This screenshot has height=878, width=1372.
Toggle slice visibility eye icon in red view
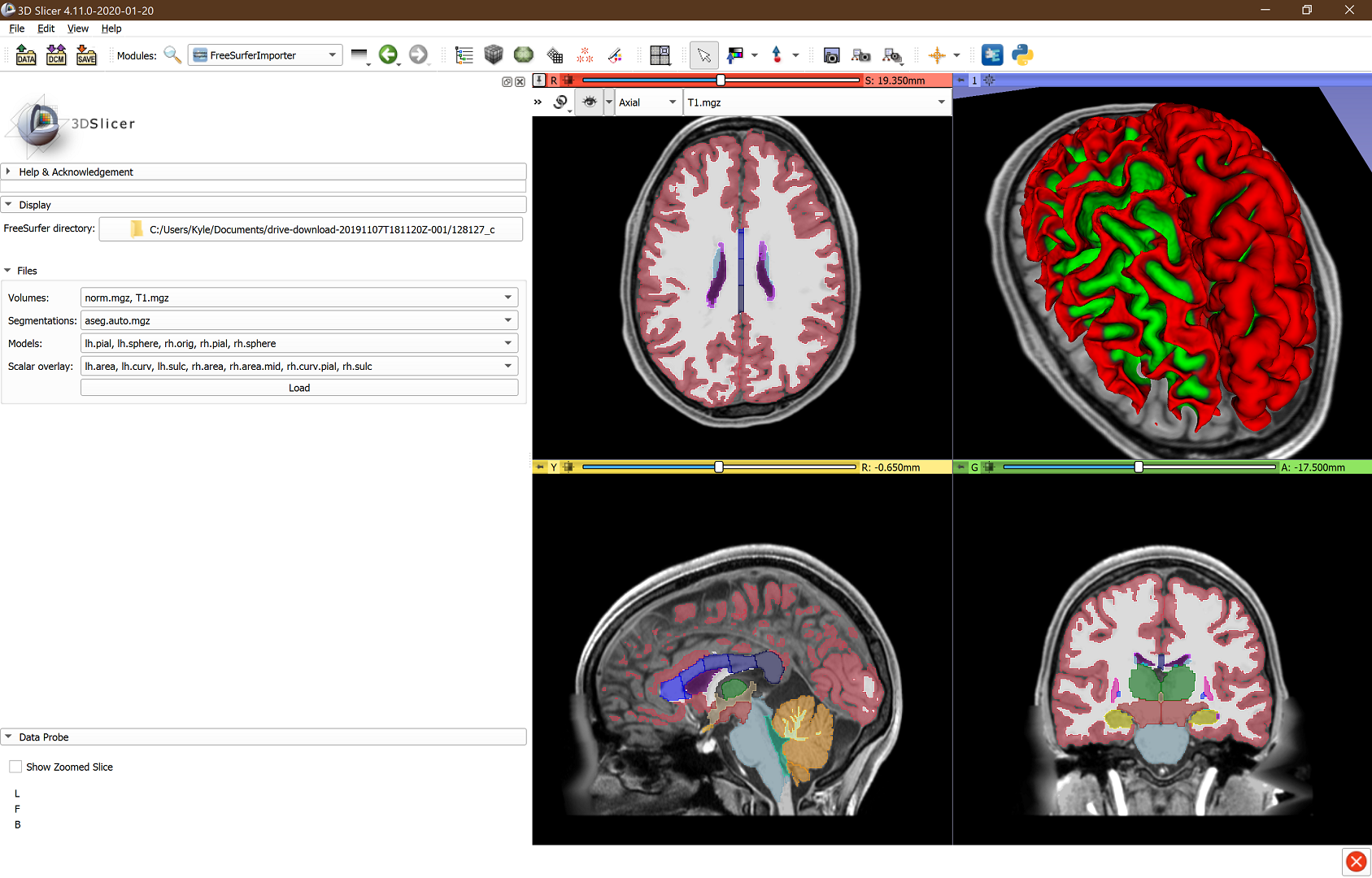click(x=590, y=102)
